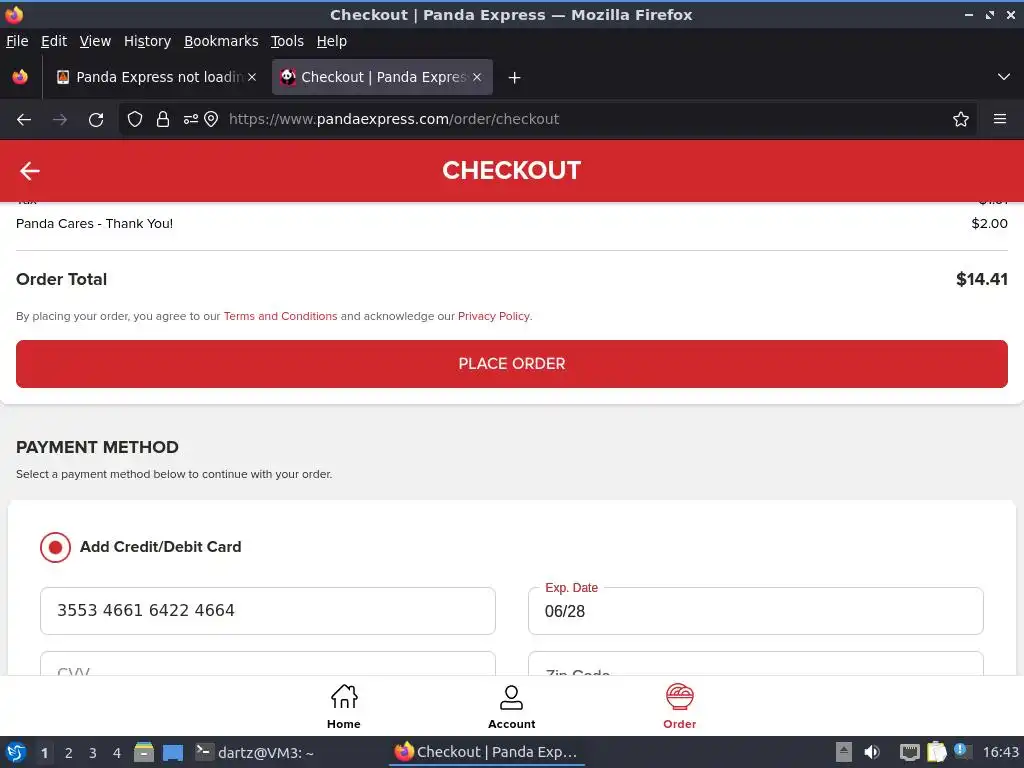Viewport: 1024px width, 768px height.
Task: Open the Edit menu
Action: 54,41
